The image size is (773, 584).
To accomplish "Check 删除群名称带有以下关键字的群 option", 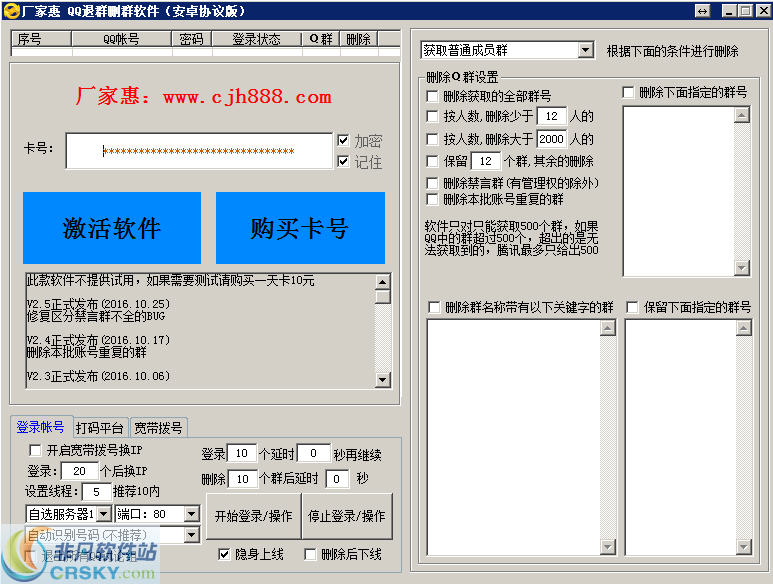I will coord(434,308).
